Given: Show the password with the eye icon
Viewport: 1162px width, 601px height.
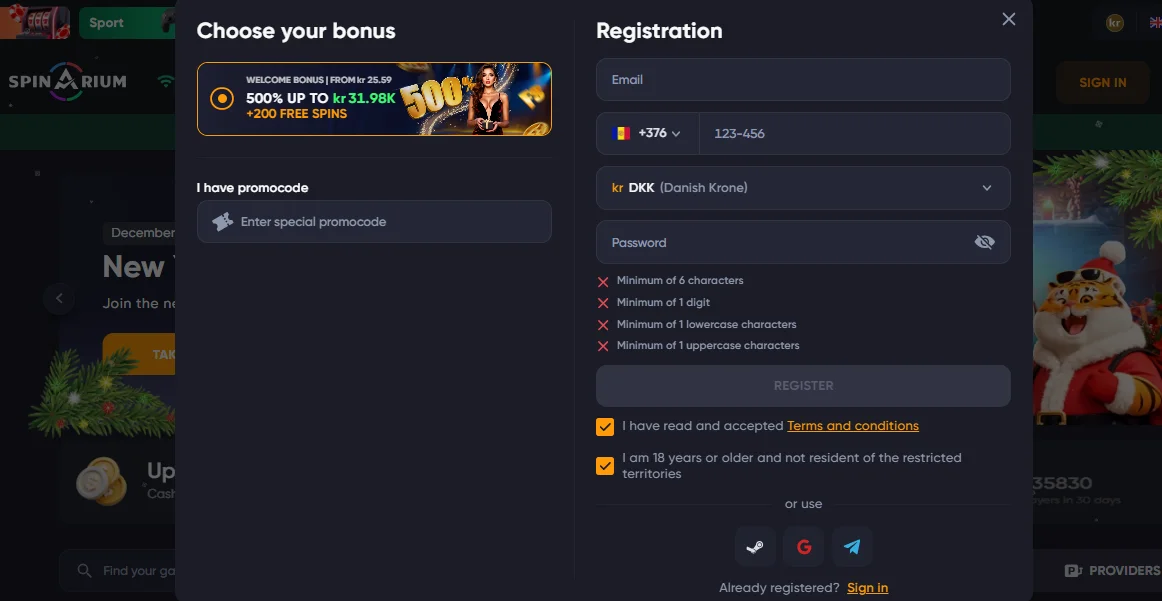Looking at the screenshot, I should [x=984, y=242].
